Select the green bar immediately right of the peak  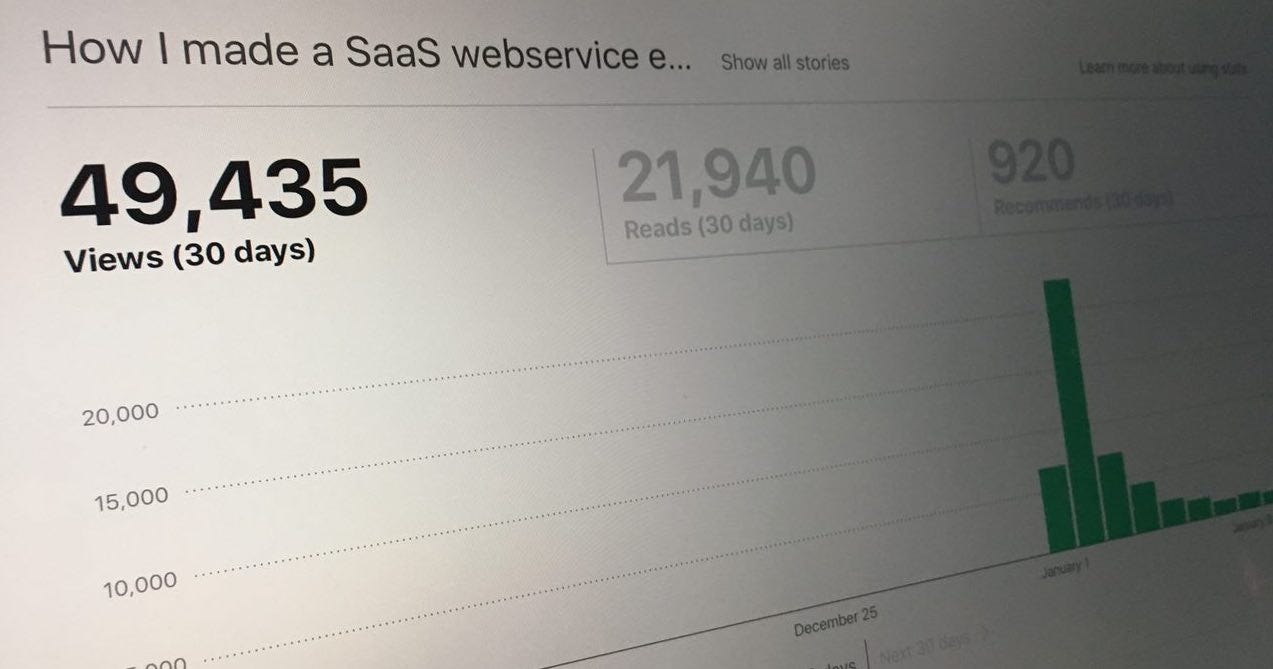tap(1114, 496)
